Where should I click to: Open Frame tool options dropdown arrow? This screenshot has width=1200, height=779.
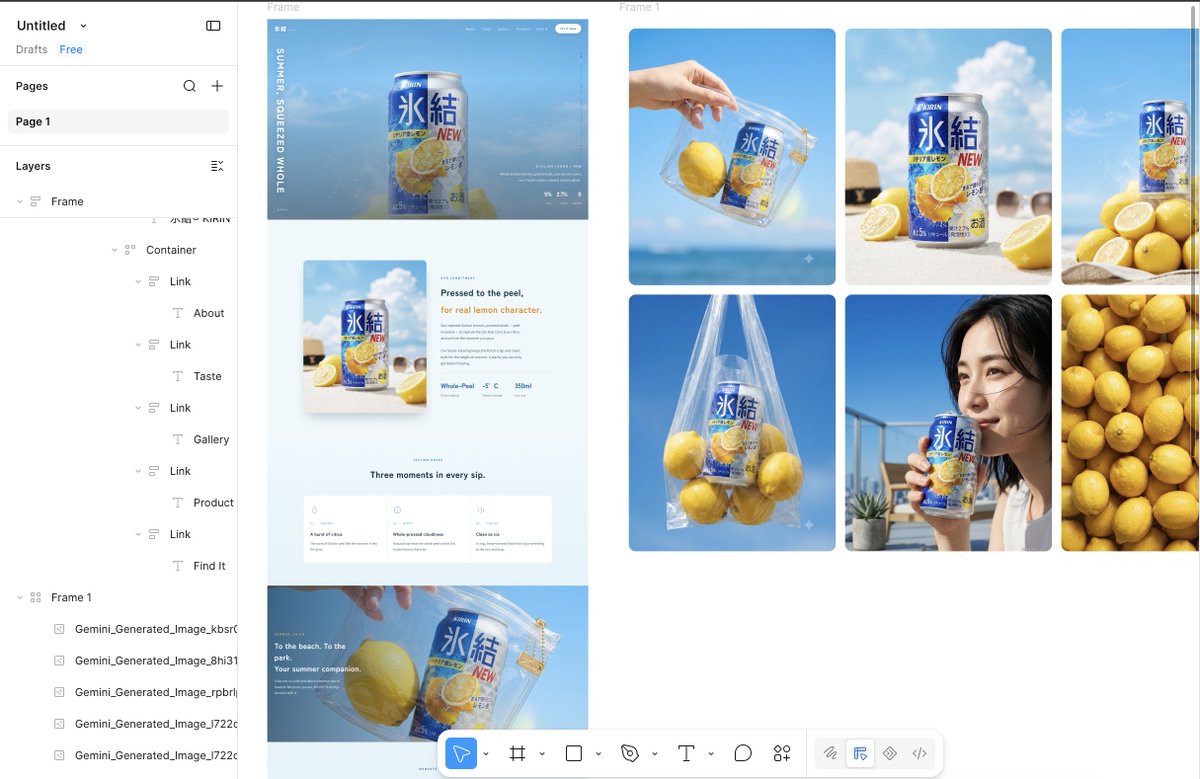[542, 754]
